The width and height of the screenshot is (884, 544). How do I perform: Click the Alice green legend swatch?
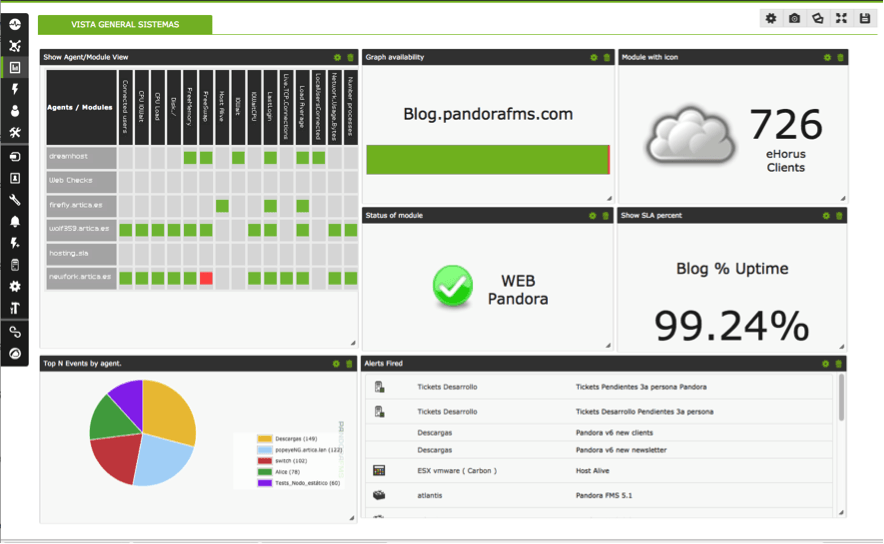[265, 472]
